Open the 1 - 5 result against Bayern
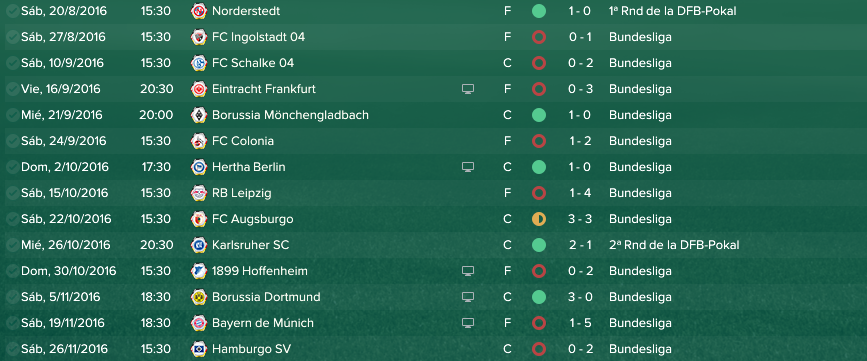Screen dimensions: 867x361 pyautogui.click(x=581, y=323)
